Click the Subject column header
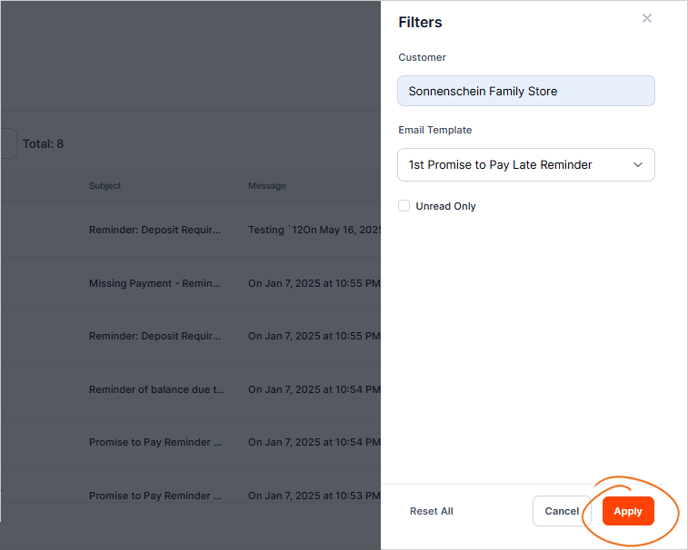688x550 pixels. click(x=105, y=186)
